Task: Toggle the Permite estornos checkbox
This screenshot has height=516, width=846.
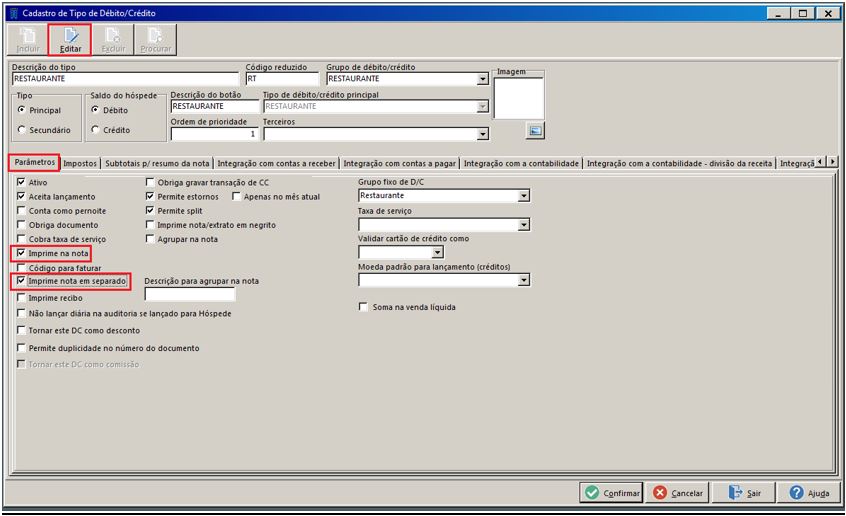Action: 150,196
